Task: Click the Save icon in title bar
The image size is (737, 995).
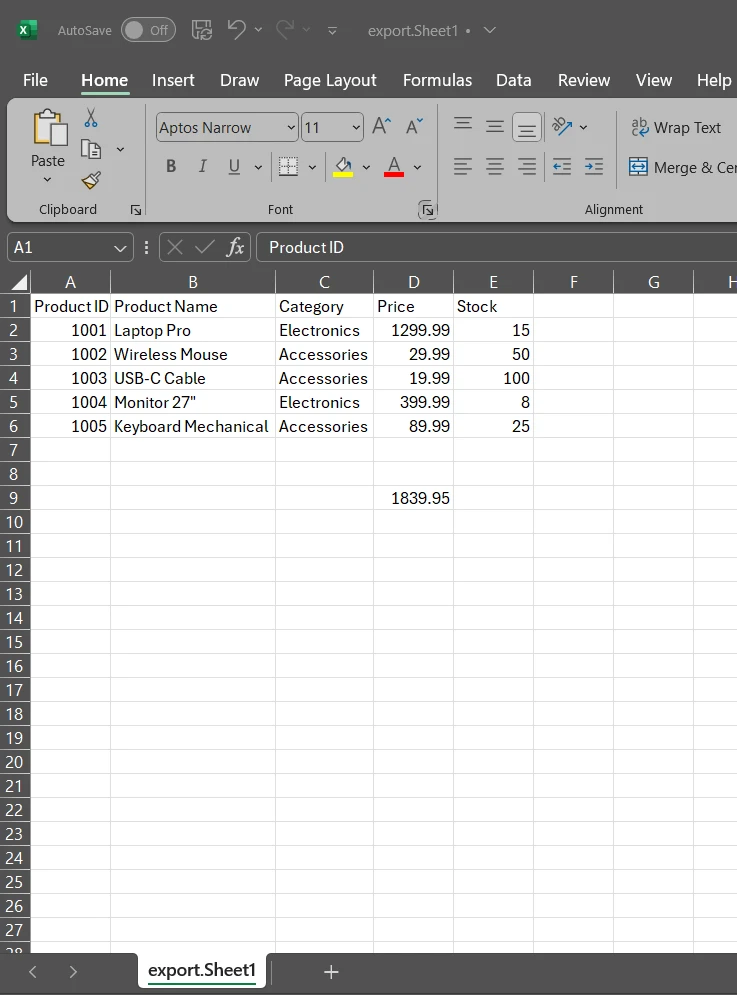Action: [x=201, y=30]
